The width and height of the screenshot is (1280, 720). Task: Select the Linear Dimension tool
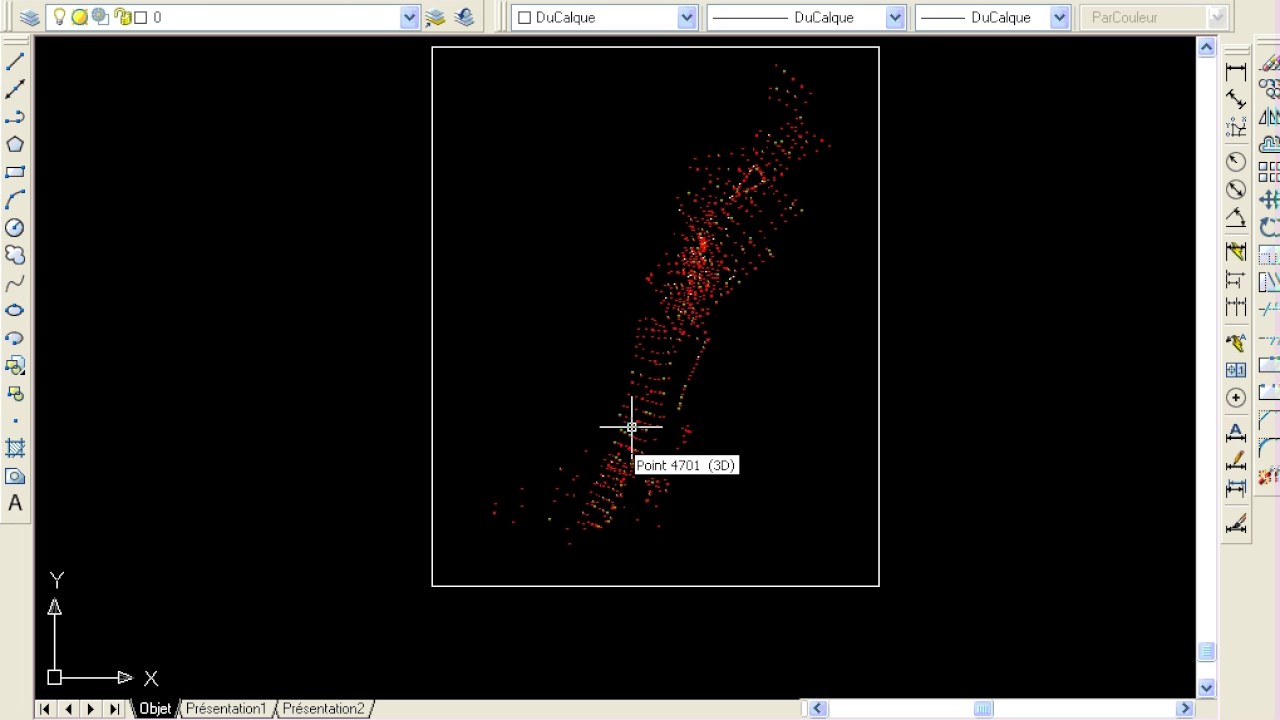pyautogui.click(x=1236, y=71)
